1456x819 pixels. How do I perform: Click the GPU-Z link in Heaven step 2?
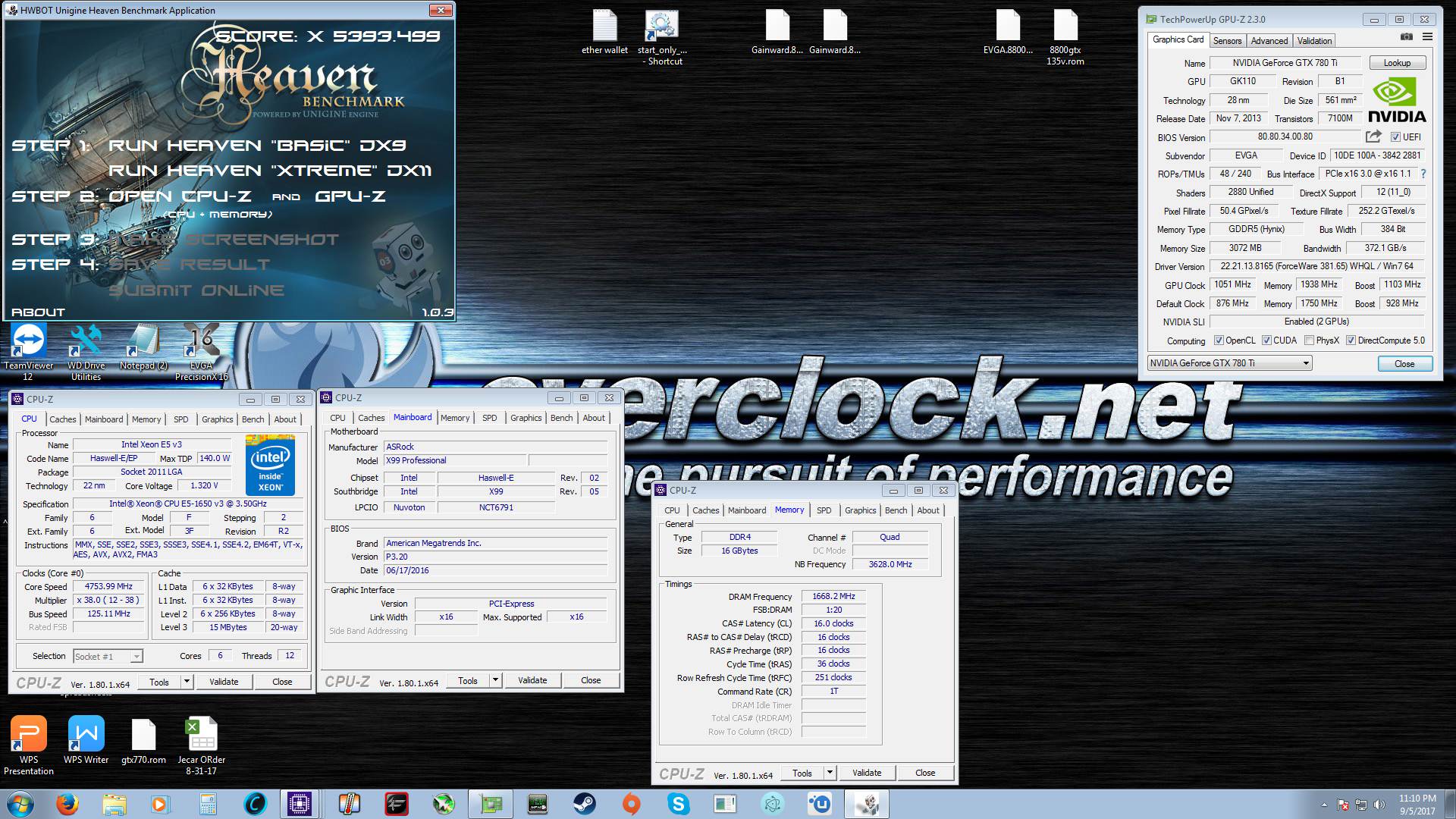pos(350,196)
